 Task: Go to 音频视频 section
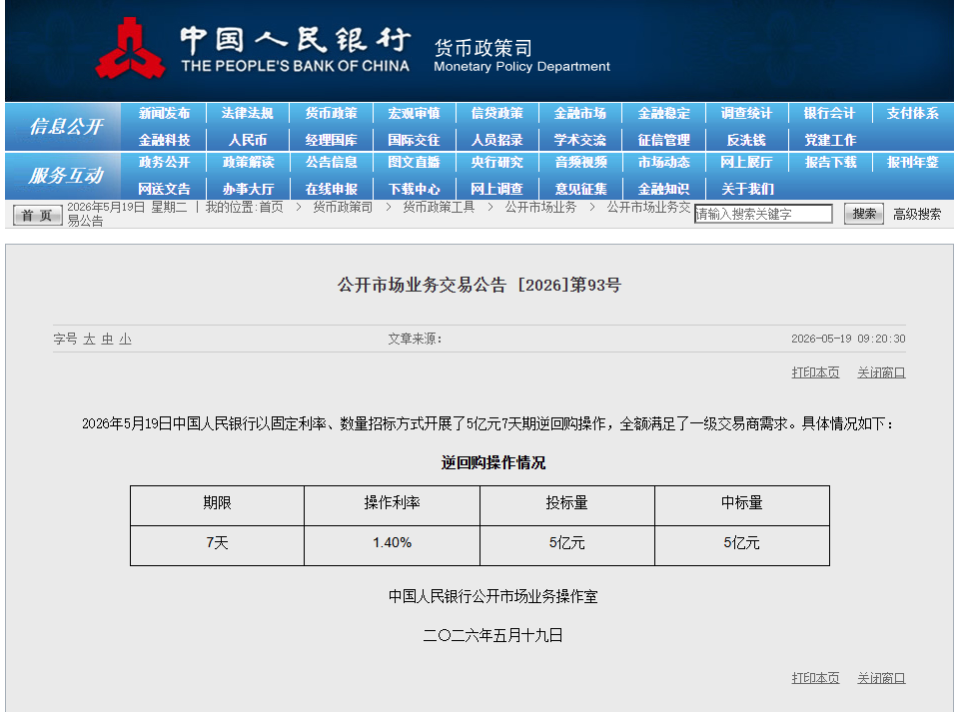580,162
